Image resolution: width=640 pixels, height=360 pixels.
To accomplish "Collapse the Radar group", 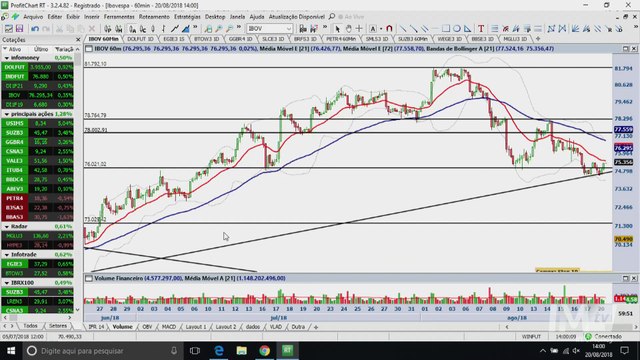I will click(x=7, y=227).
